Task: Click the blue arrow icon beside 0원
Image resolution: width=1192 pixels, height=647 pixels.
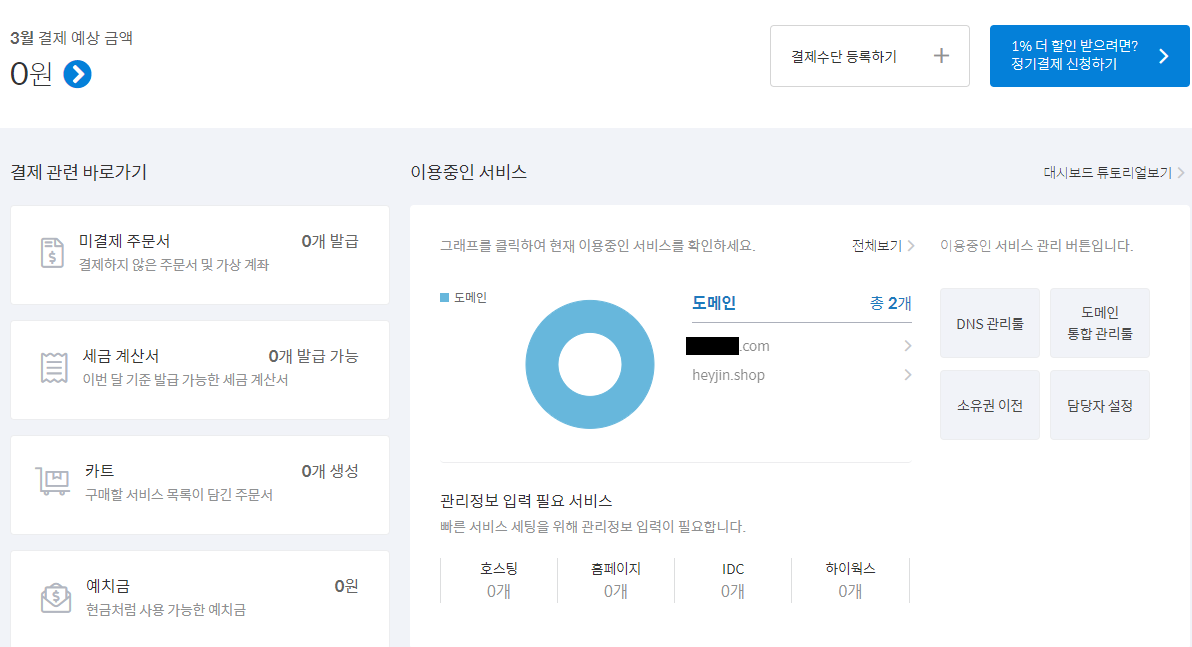Action: pos(77,74)
